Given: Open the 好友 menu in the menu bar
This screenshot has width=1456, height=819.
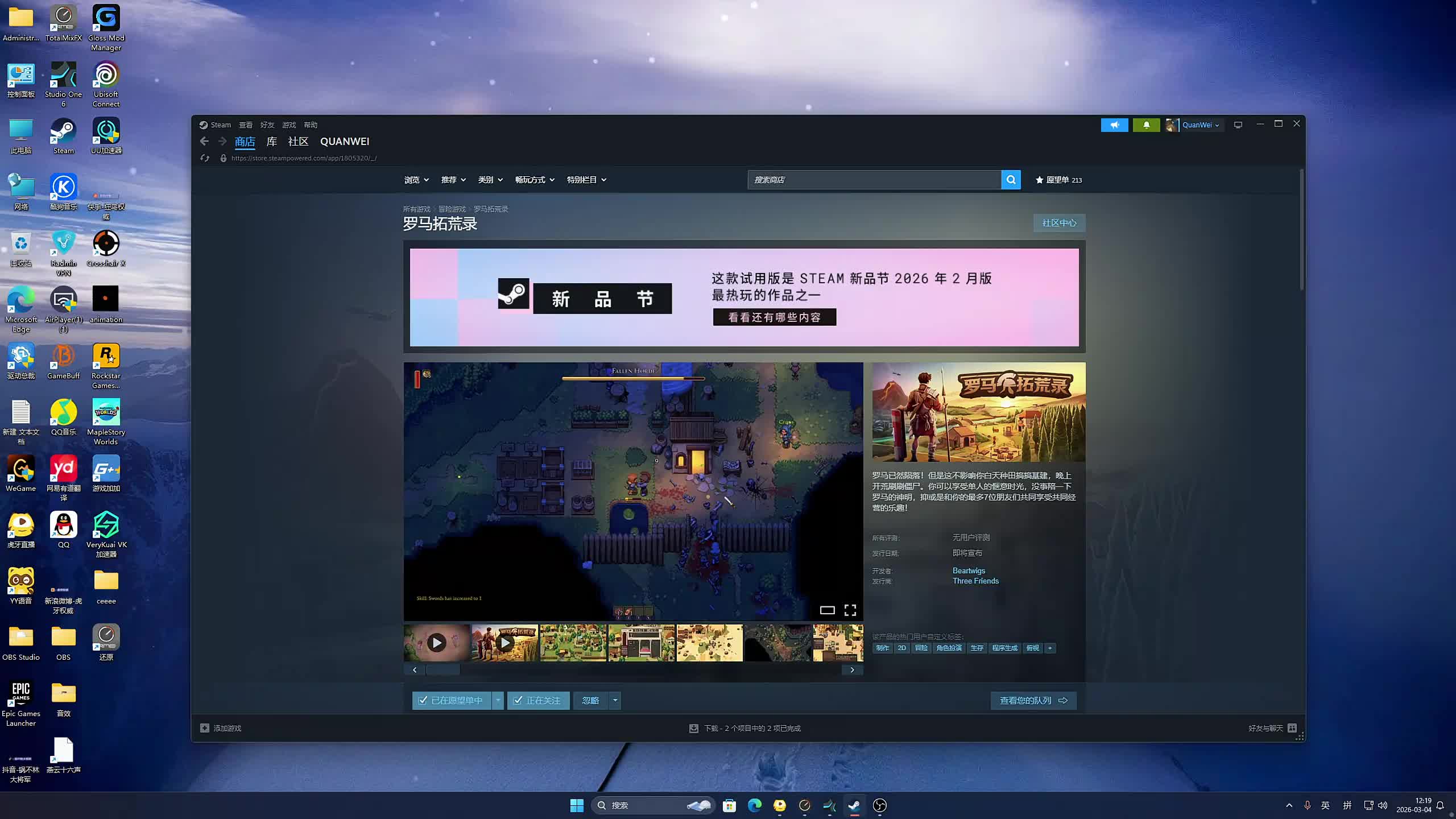Looking at the screenshot, I should 267,125.
